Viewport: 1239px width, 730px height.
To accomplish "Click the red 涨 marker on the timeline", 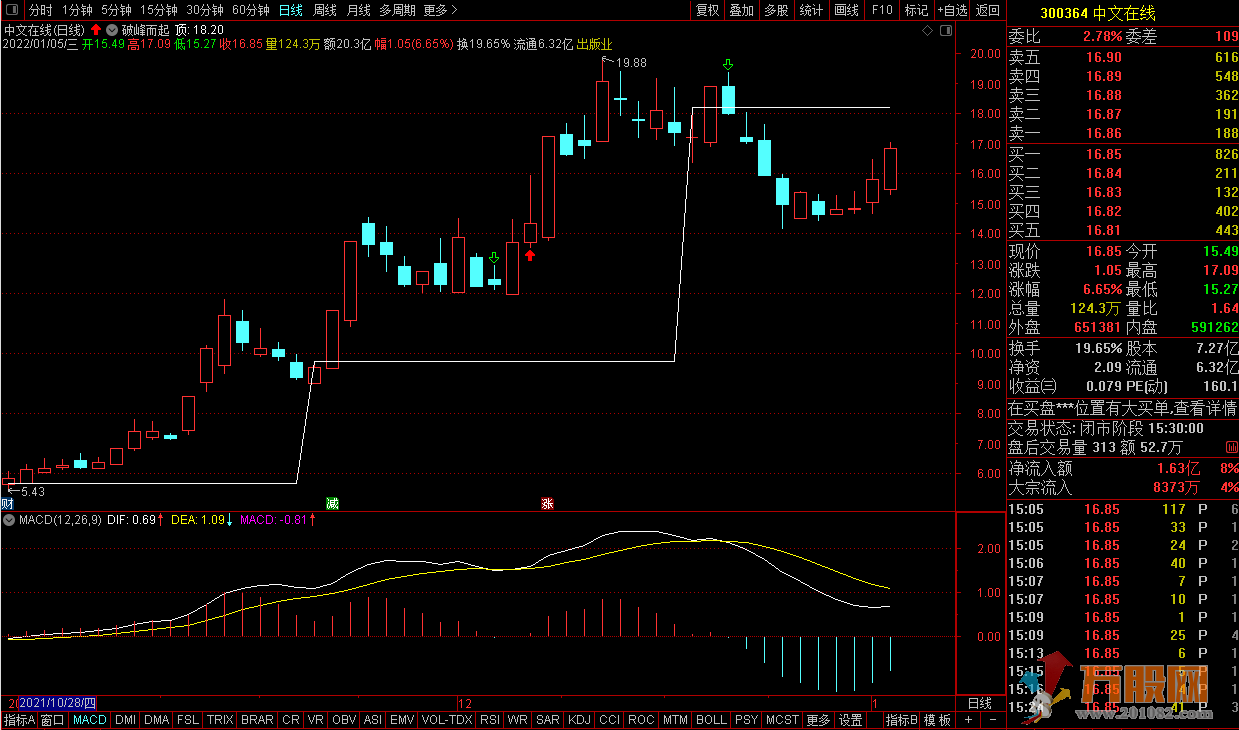I will point(547,503).
